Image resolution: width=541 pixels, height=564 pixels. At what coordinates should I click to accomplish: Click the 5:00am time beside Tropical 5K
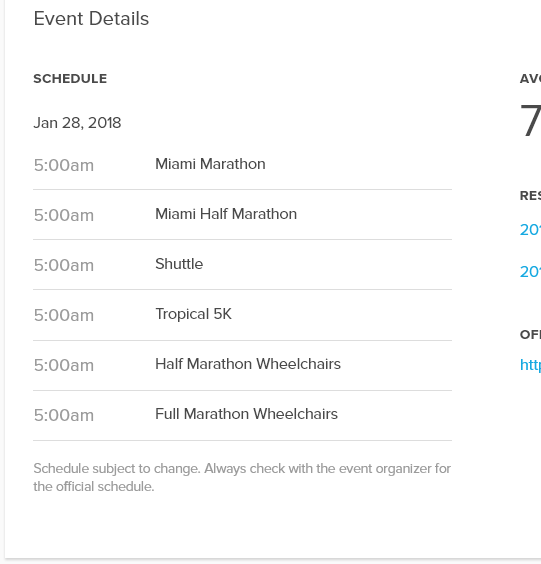[64, 315]
